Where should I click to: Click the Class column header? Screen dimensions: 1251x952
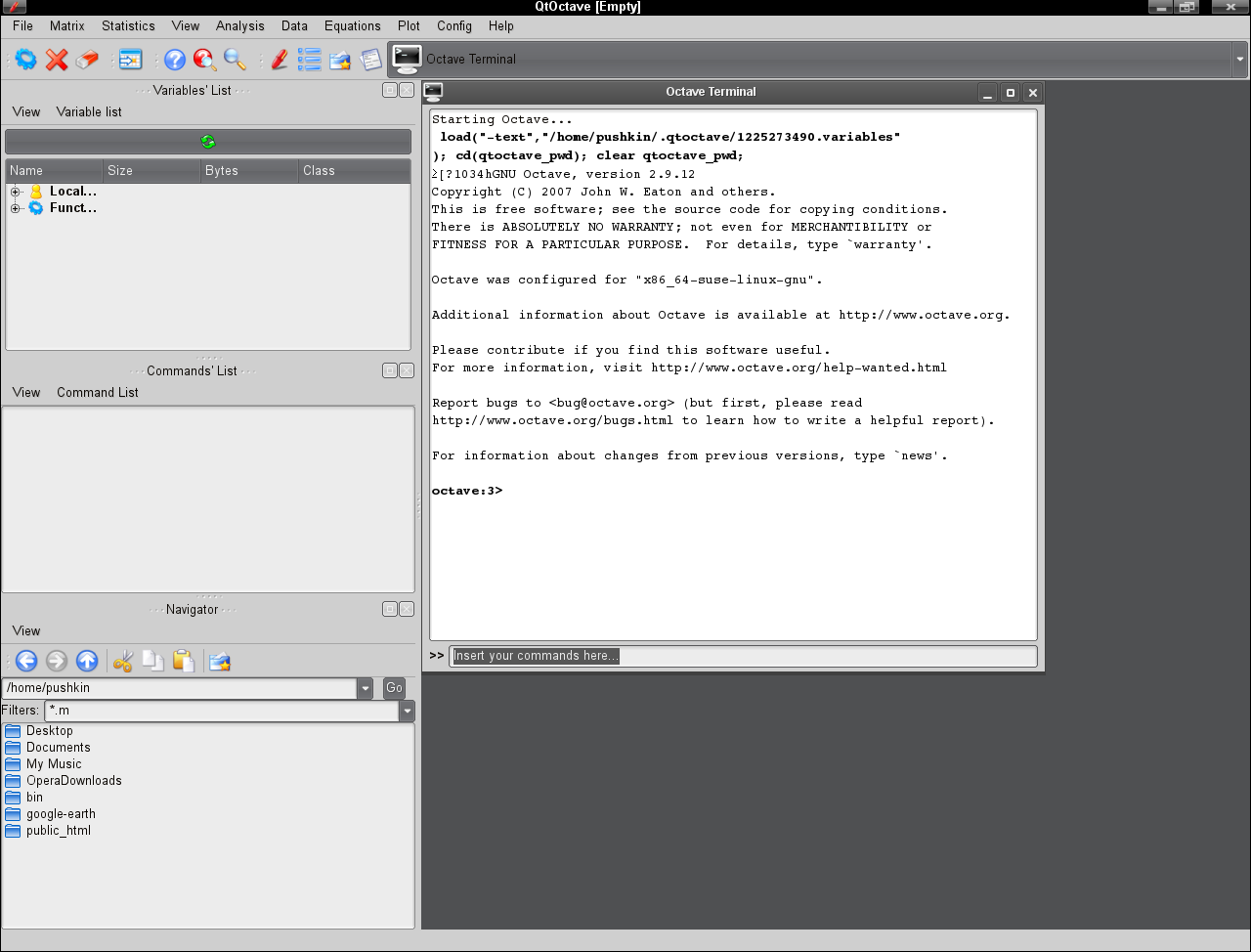[354, 170]
